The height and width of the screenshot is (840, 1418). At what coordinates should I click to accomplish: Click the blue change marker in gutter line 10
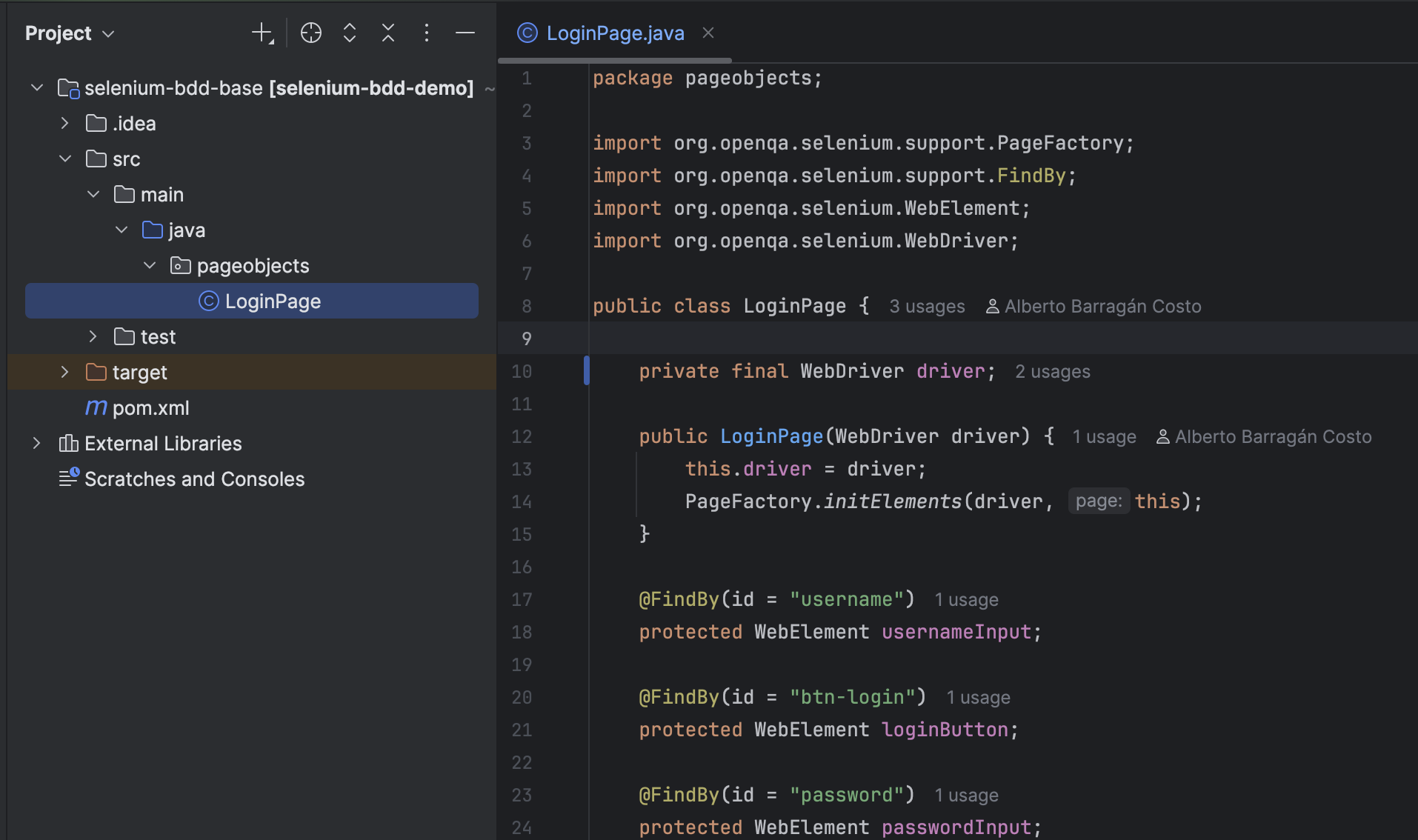click(587, 370)
